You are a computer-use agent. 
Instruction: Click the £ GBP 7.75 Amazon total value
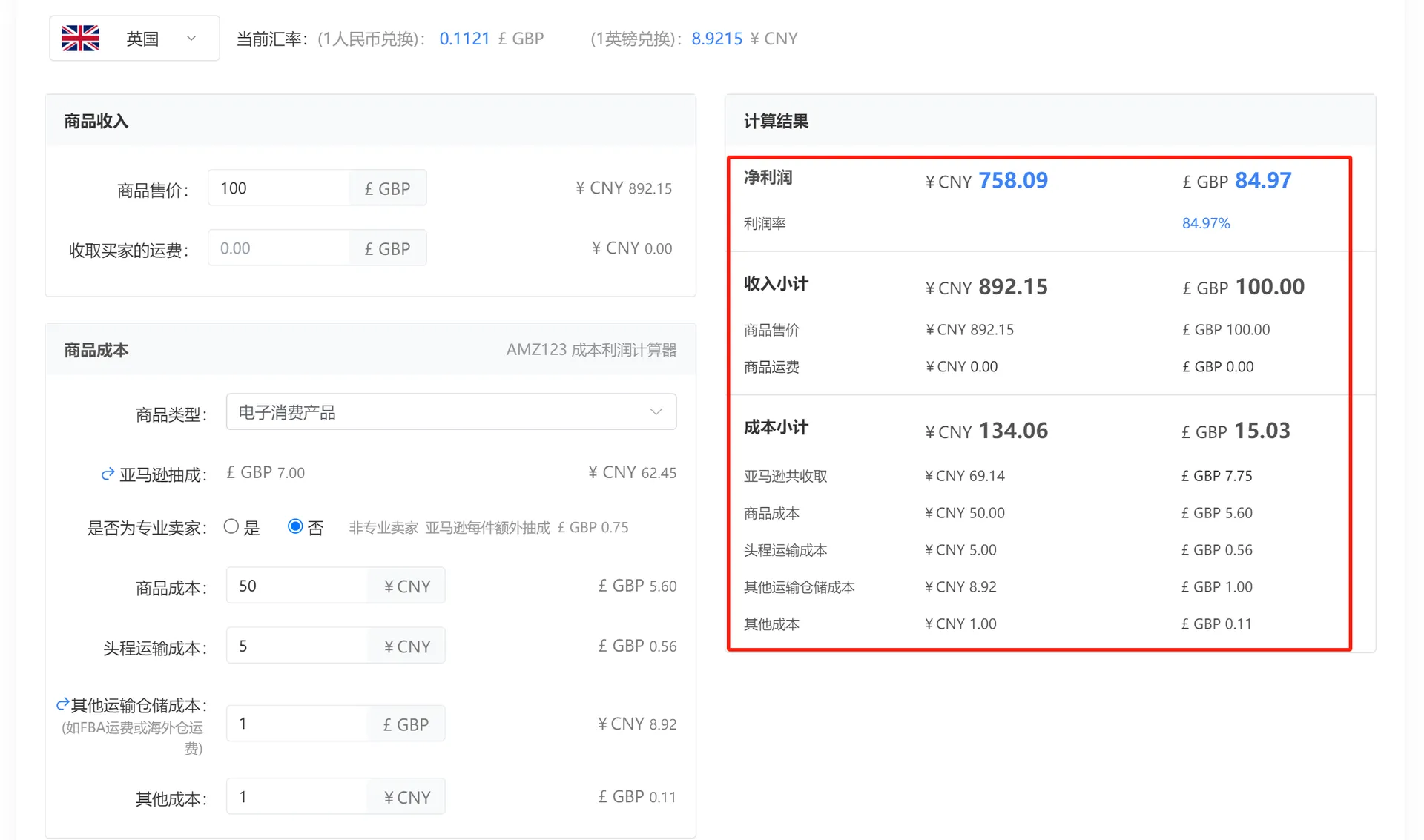coord(1217,476)
